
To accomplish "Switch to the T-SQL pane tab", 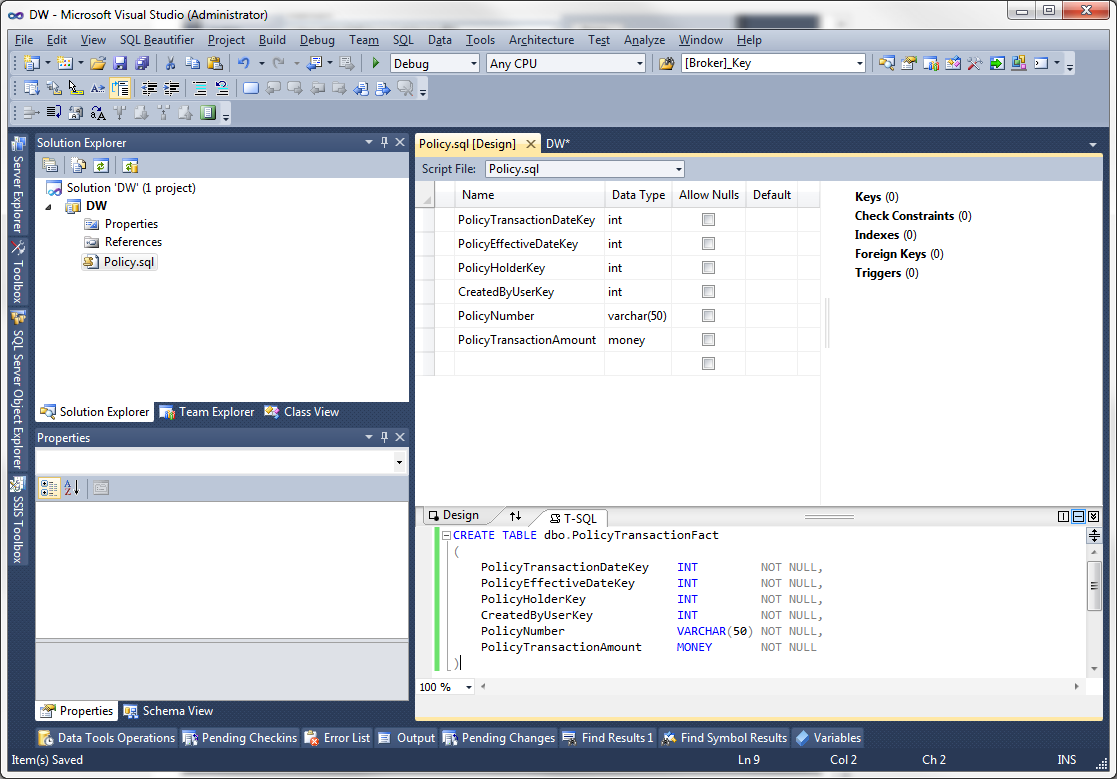I will 574,518.
